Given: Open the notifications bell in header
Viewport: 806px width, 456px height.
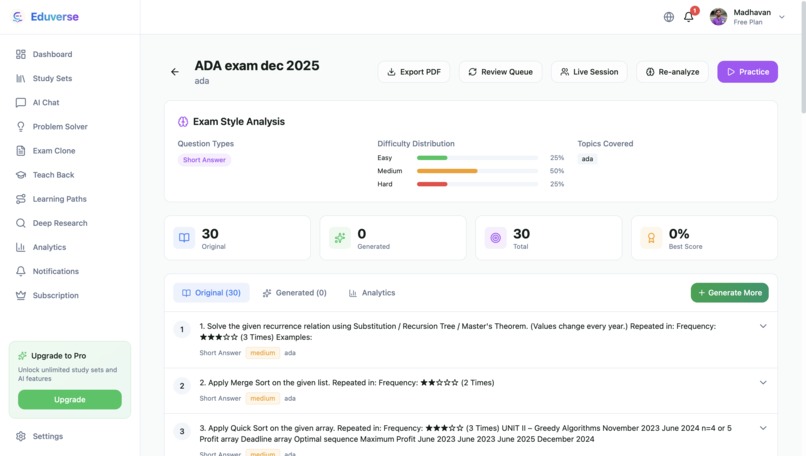Looking at the screenshot, I should pyautogui.click(x=689, y=17).
